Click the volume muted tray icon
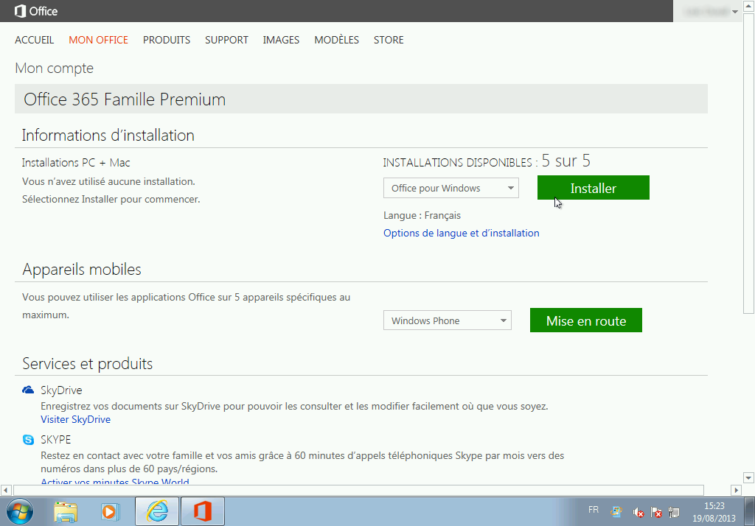 pyautogui.click(x=638, y=513)
